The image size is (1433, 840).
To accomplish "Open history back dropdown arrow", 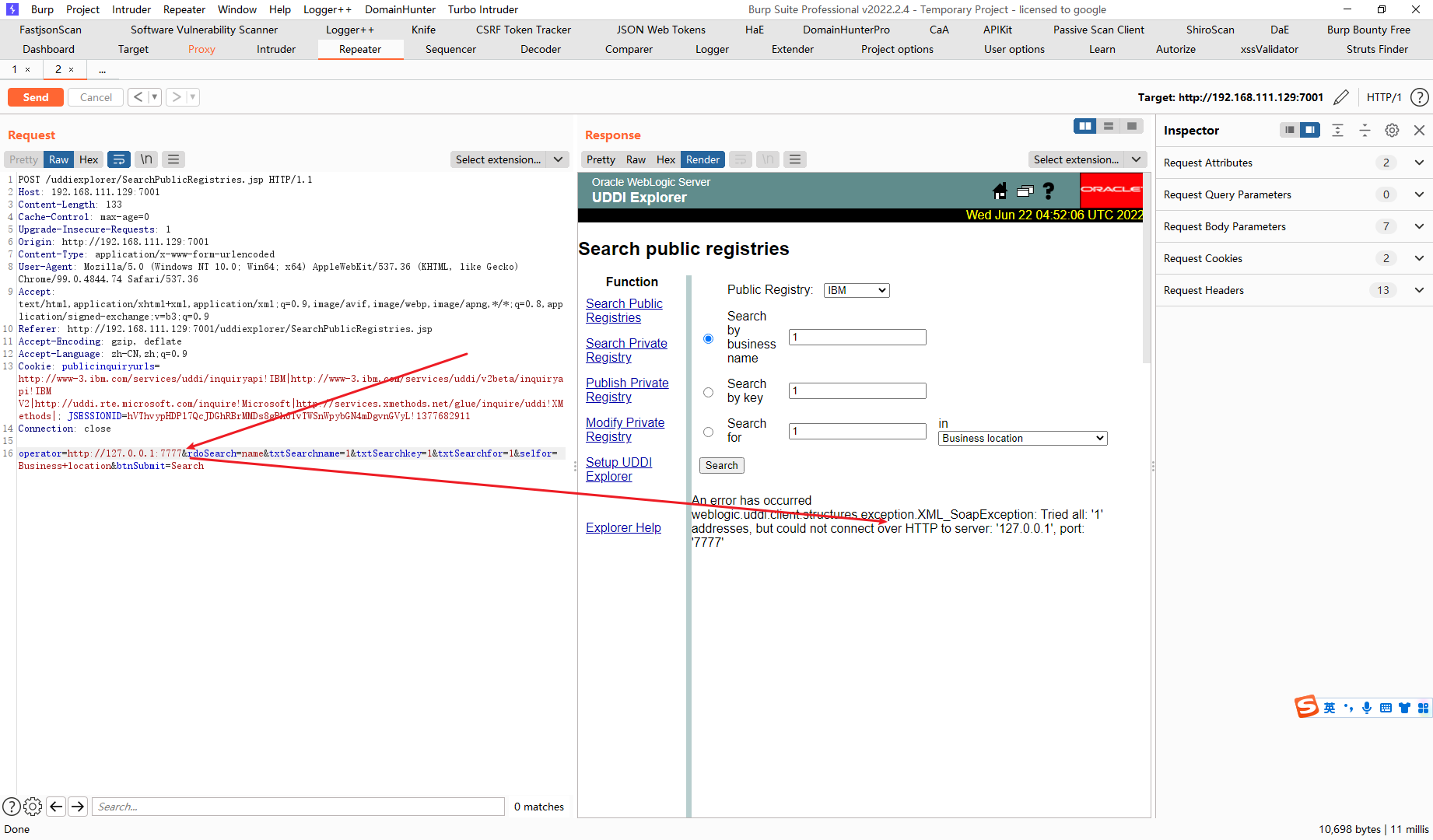I will click(x=155, y=97).
